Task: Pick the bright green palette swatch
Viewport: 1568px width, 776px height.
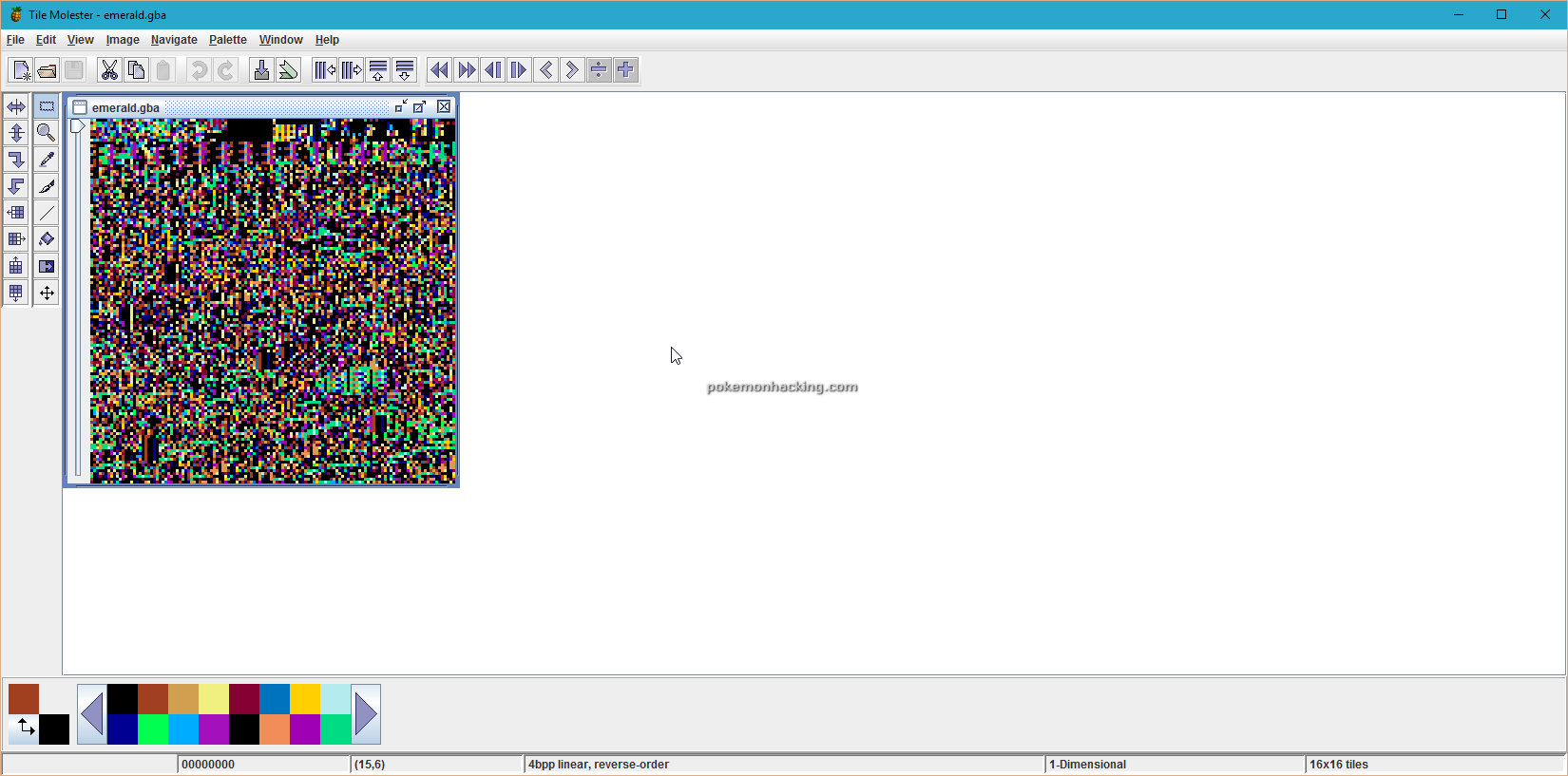Action: coord(153,729)
